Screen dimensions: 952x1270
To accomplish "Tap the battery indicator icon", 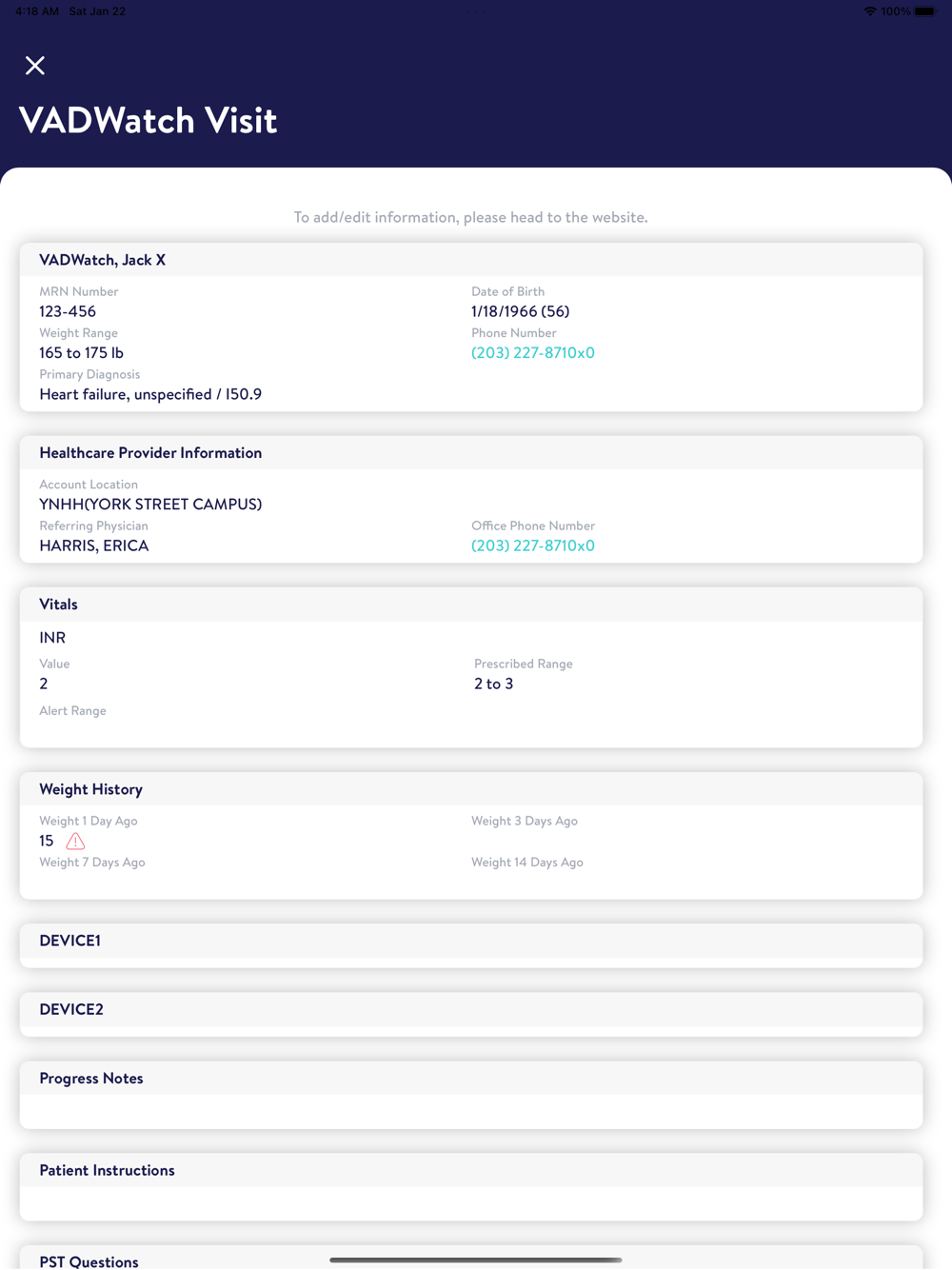I will tap(925, 11).
